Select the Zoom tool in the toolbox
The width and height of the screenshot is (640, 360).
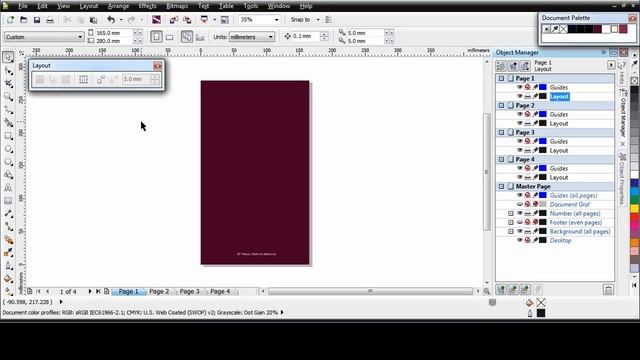pyautogui.click(x=8, y=97)
